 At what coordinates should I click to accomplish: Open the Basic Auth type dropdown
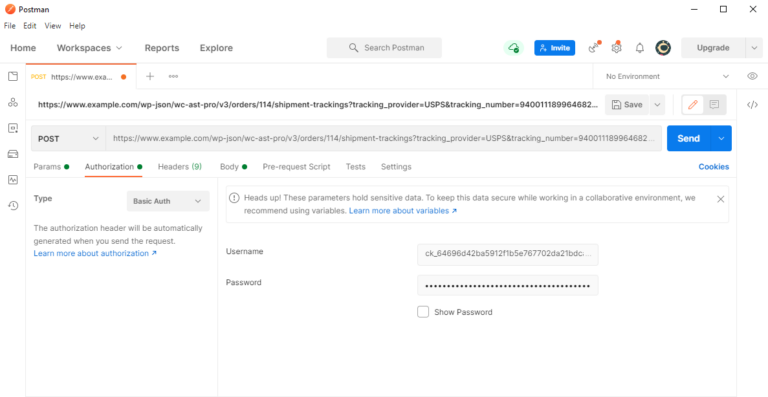[168, 201]
